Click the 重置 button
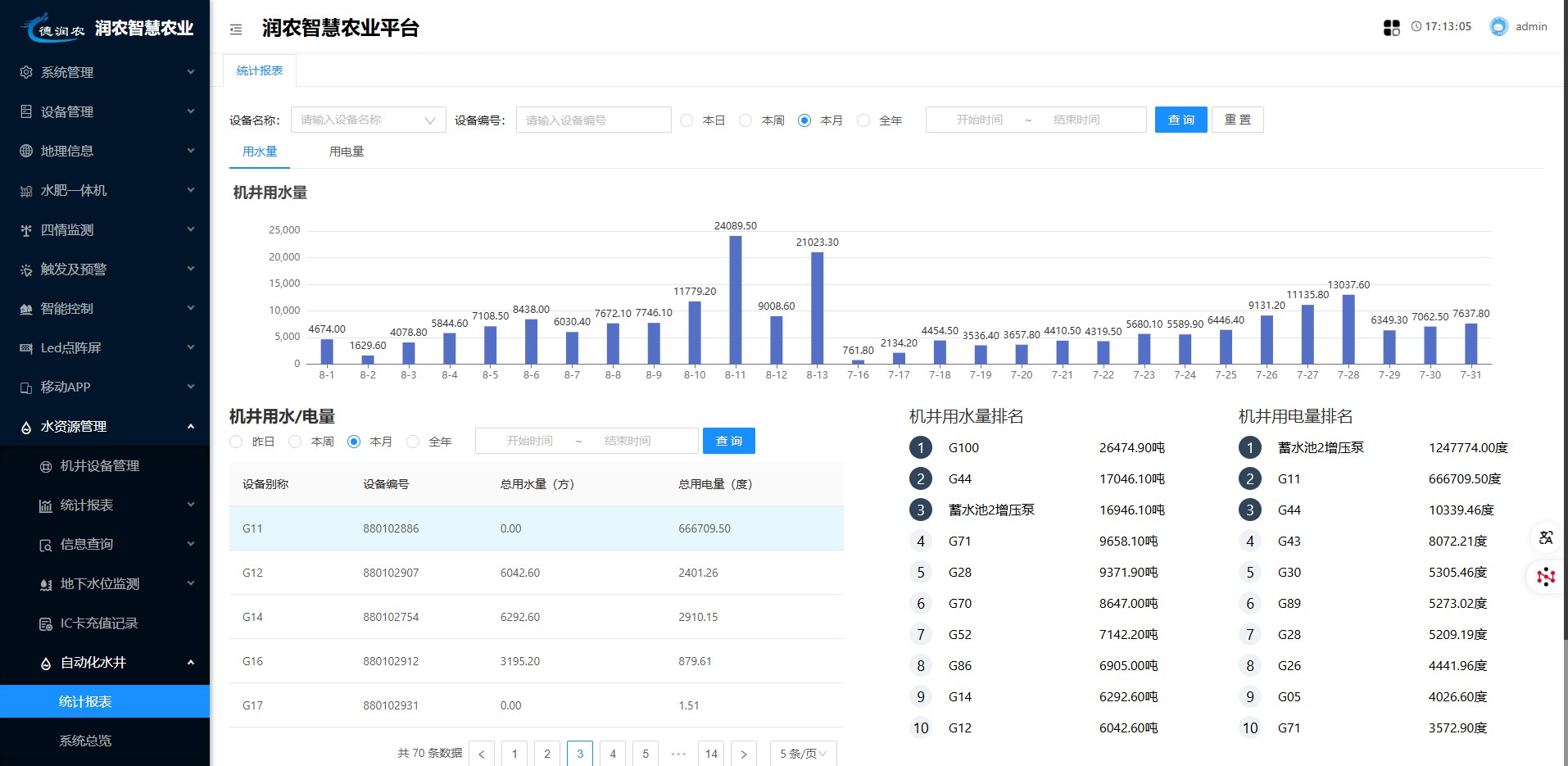This screenshot has height=766, width=1568. pyautogui.click(x=1237, y=120)
